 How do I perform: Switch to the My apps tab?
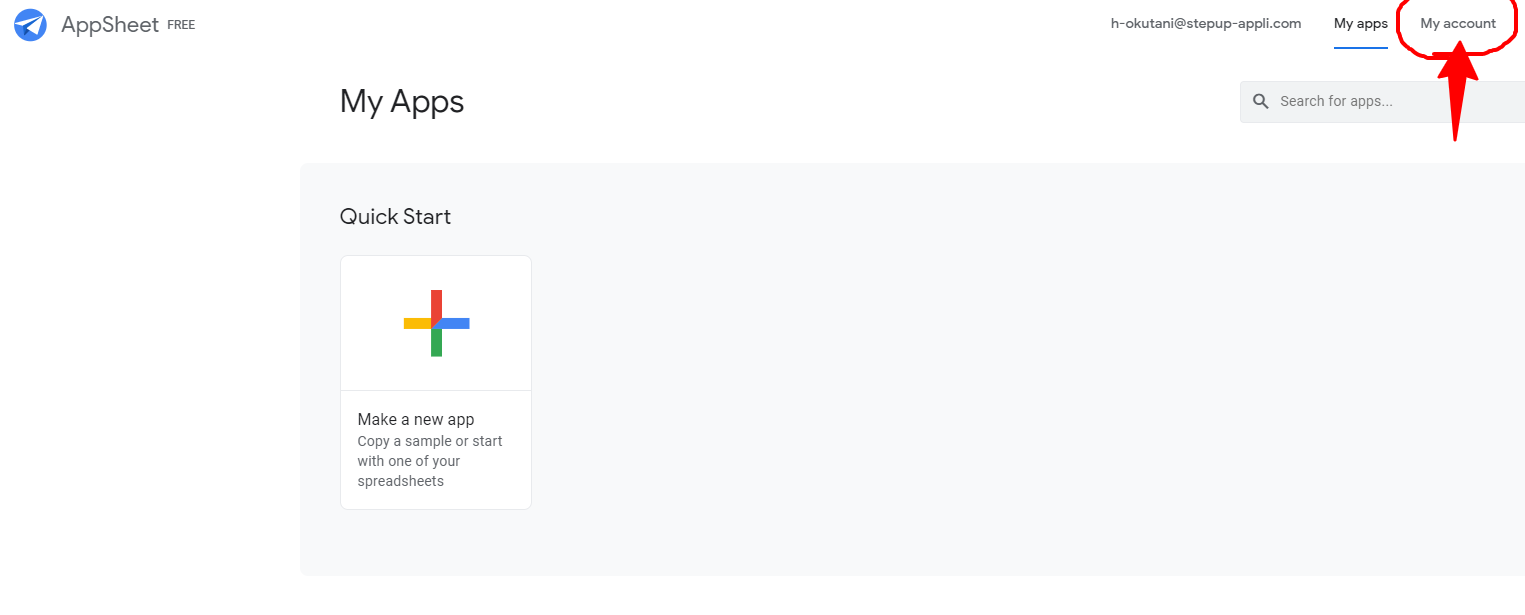pyautogui.click(x=1360, y=24)
